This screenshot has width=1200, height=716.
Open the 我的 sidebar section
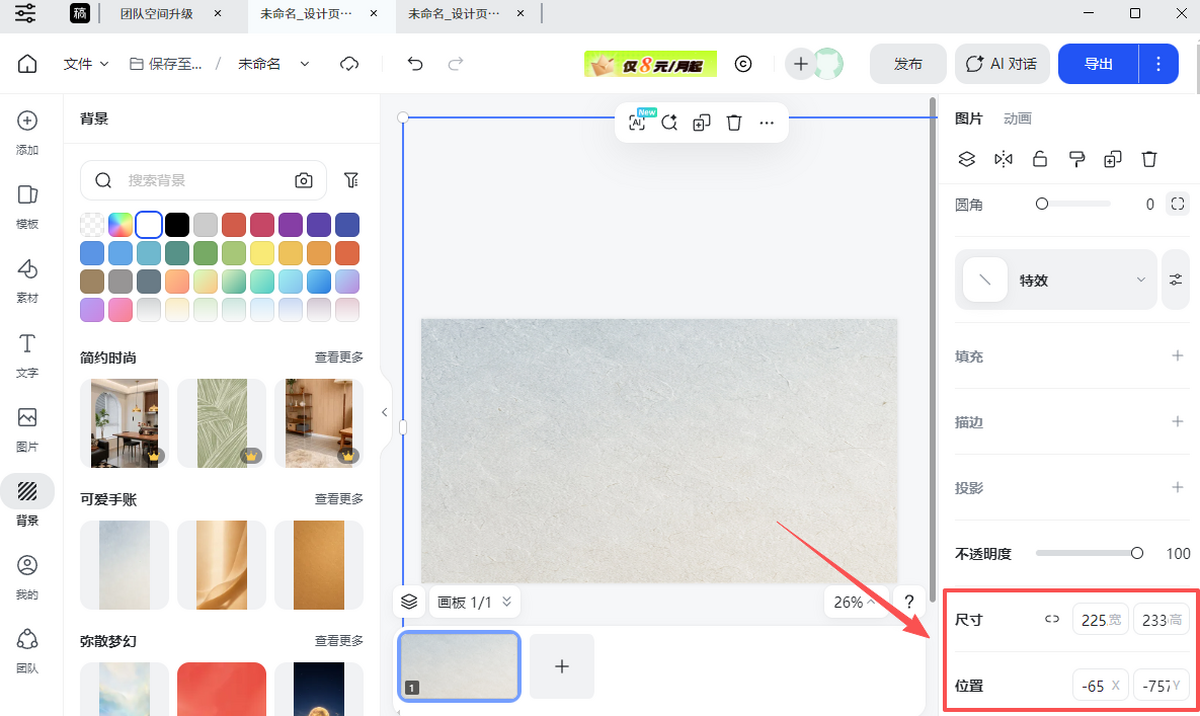27,578
